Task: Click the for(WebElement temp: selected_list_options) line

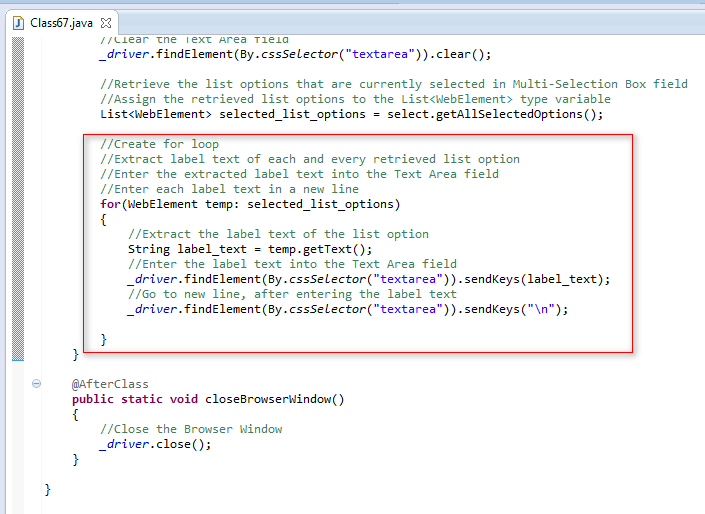Action: tap(250, 204)
